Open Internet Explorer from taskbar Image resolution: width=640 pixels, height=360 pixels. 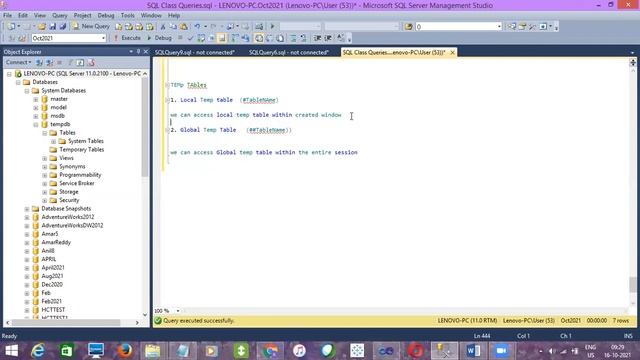pos(38,351)
